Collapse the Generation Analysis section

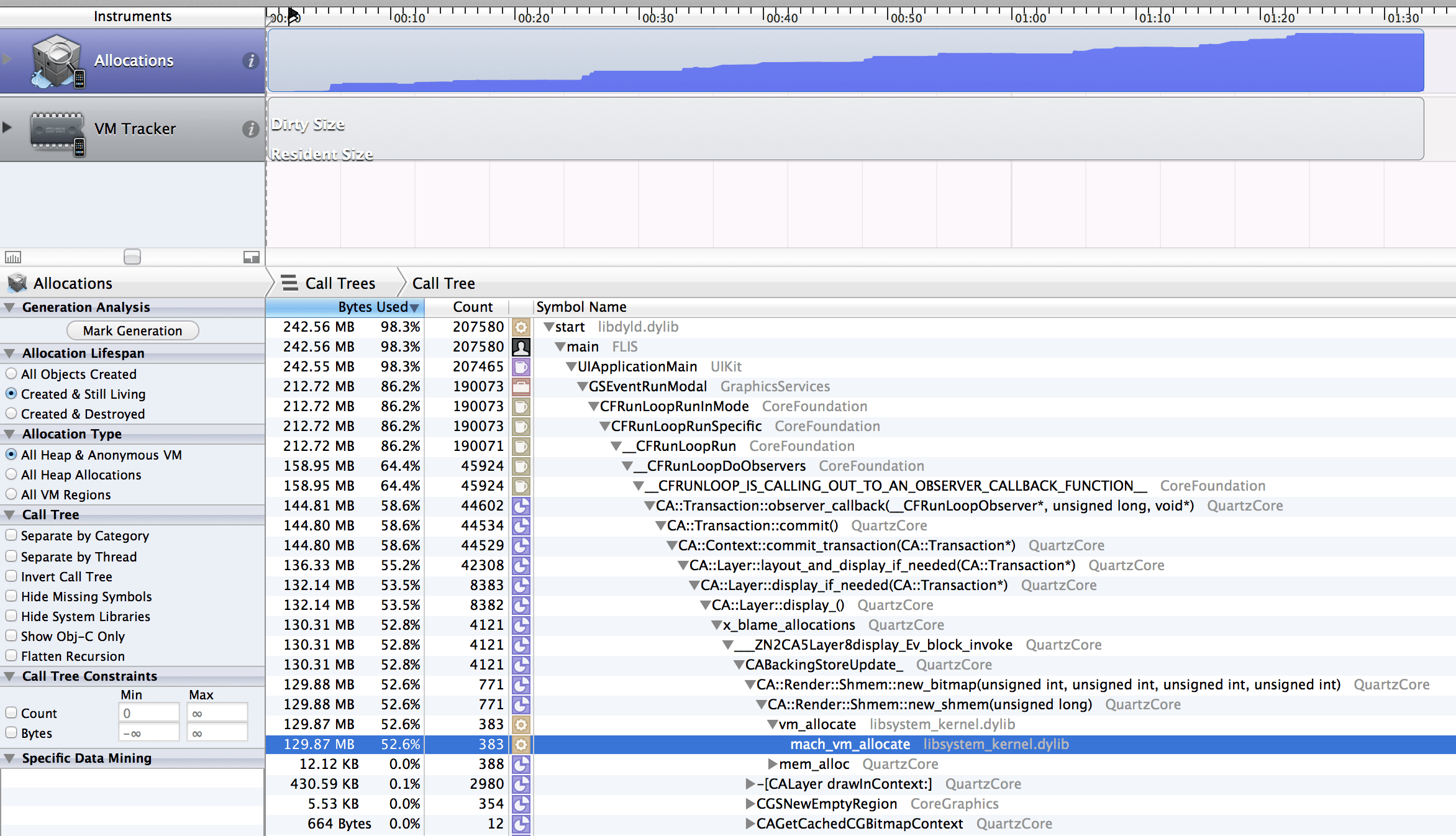tap(9, 307)
